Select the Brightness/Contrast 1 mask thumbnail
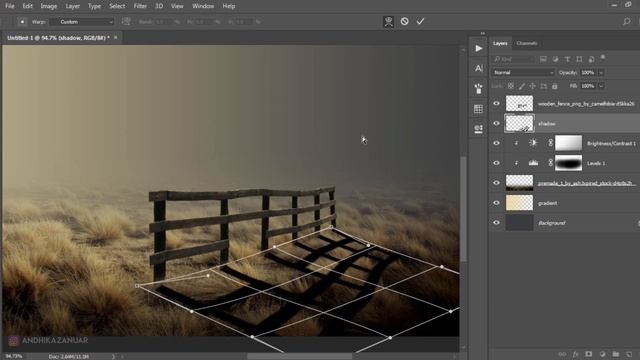 569,143
